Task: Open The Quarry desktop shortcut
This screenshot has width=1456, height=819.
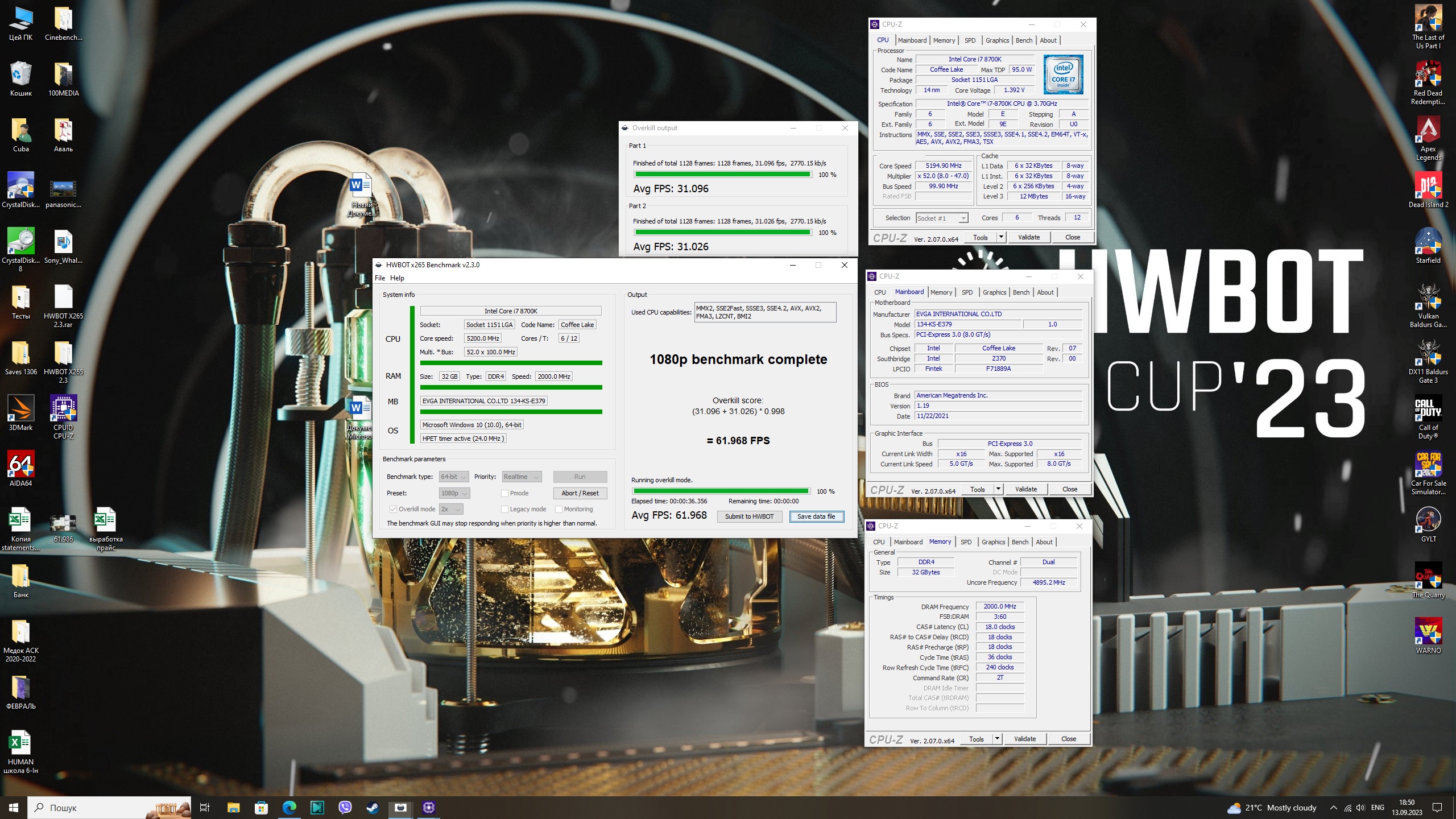Action: (1428, 581)
